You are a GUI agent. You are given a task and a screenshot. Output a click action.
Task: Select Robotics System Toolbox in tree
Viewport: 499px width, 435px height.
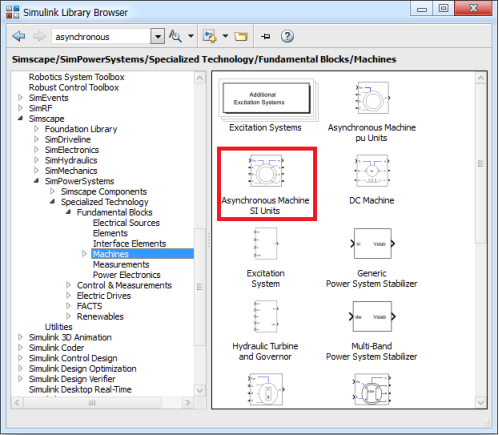[76, 77]
